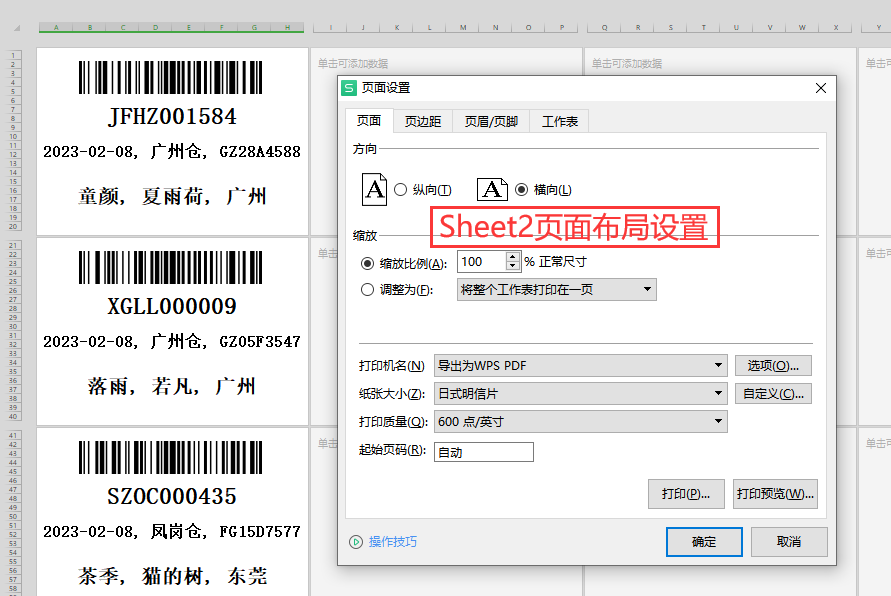Confirm with the 确定 button
The height and width of the screenshot is (596, 891).
click(x=704, y=541)
